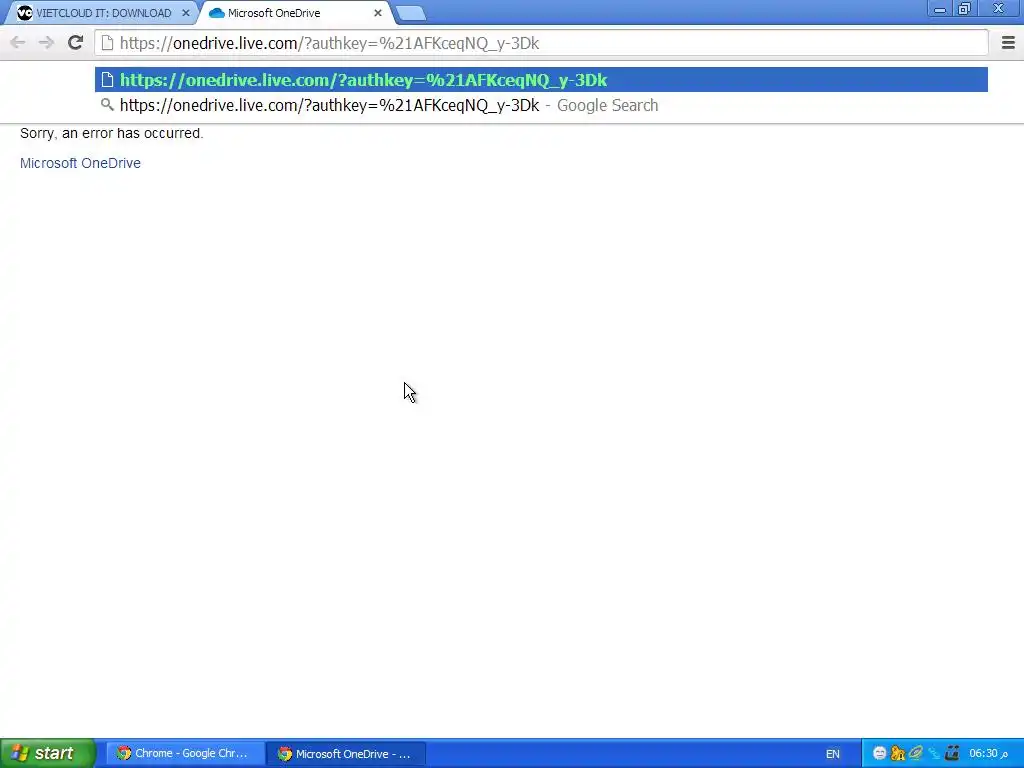Click the tray icon beside the clock
This screenshot has width=1024, height=768.
[952, 754]
